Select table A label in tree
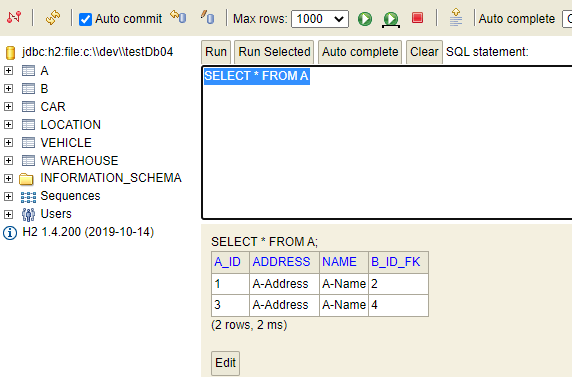Viewport: 572px width, 377px height. [45, 70]
